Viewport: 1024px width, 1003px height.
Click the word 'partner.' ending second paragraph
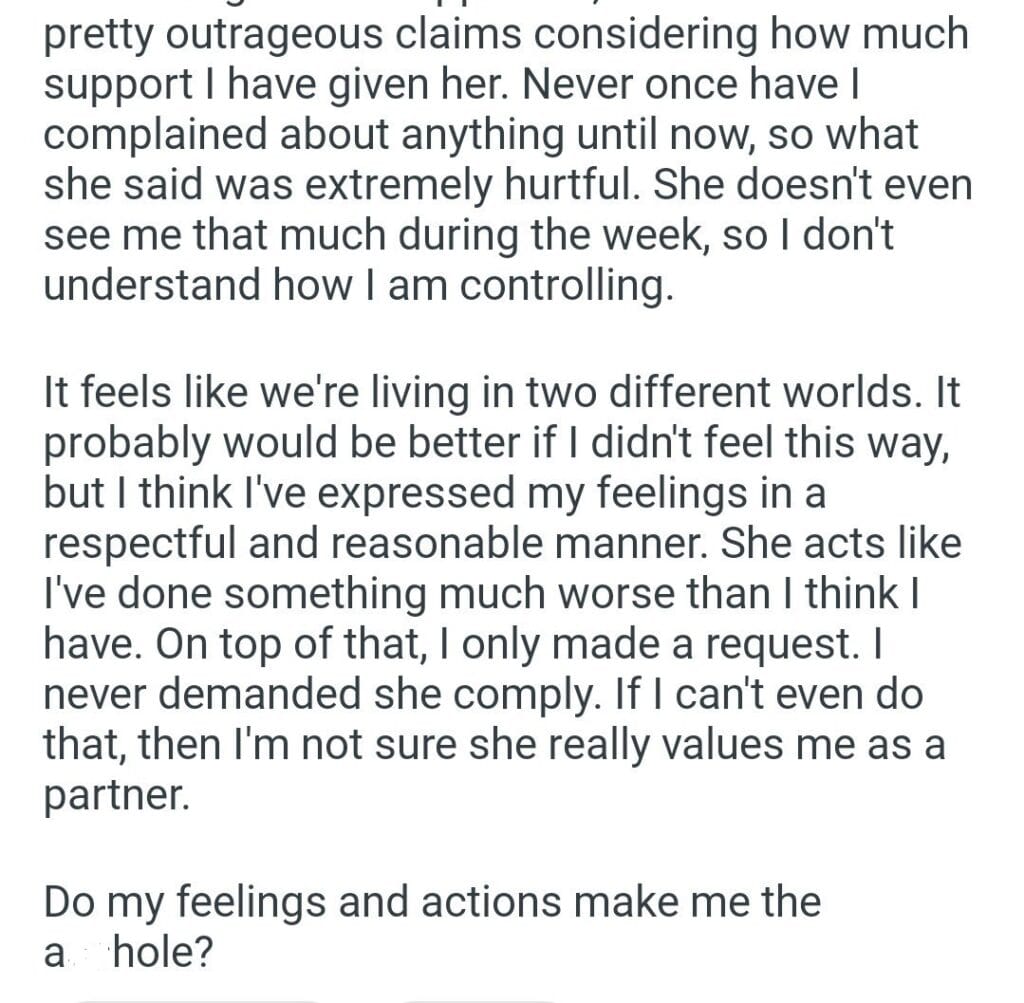pos(115,797)
